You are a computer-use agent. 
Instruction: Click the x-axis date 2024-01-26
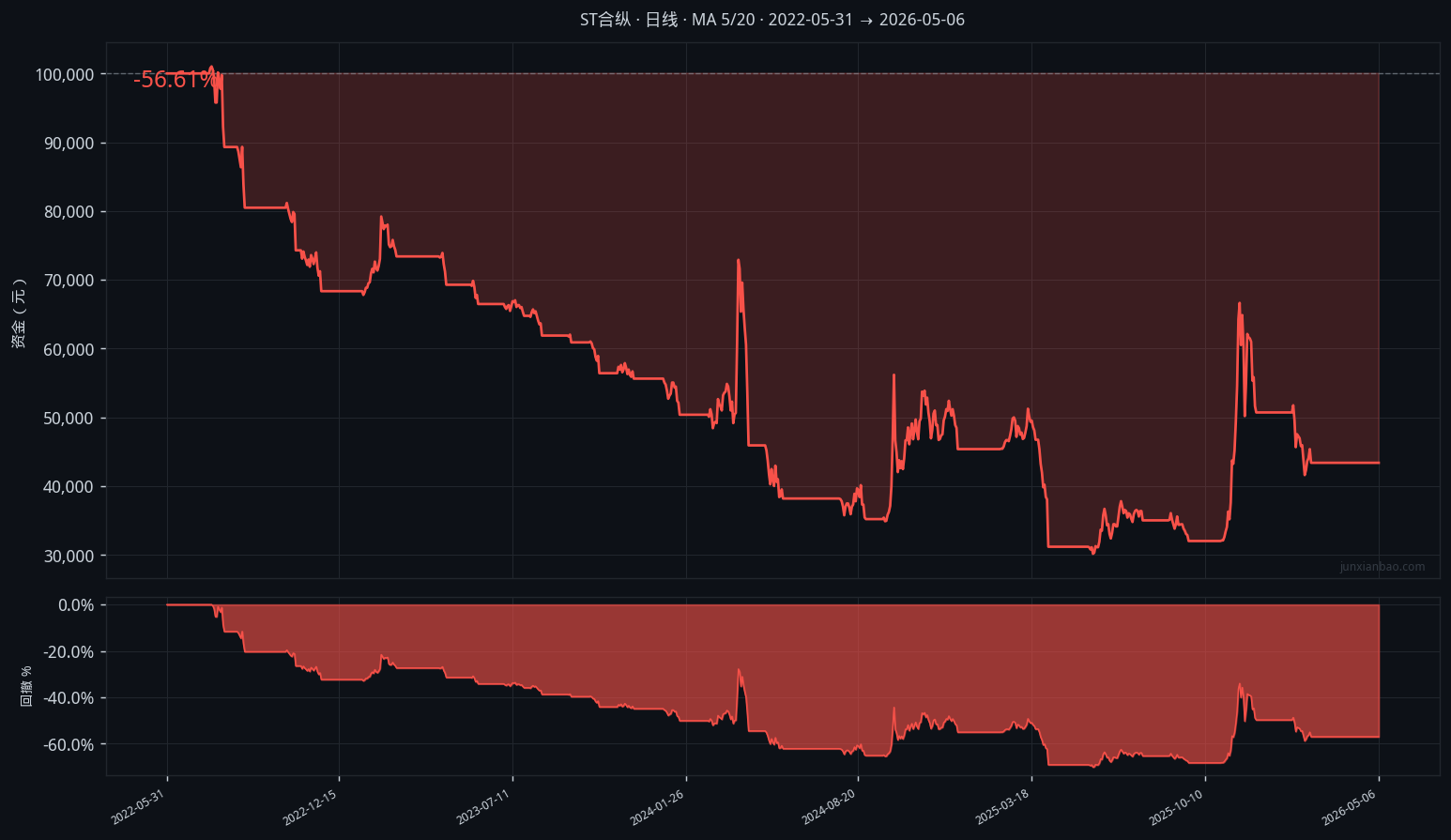pyautogui.click(x=657, y=808)
